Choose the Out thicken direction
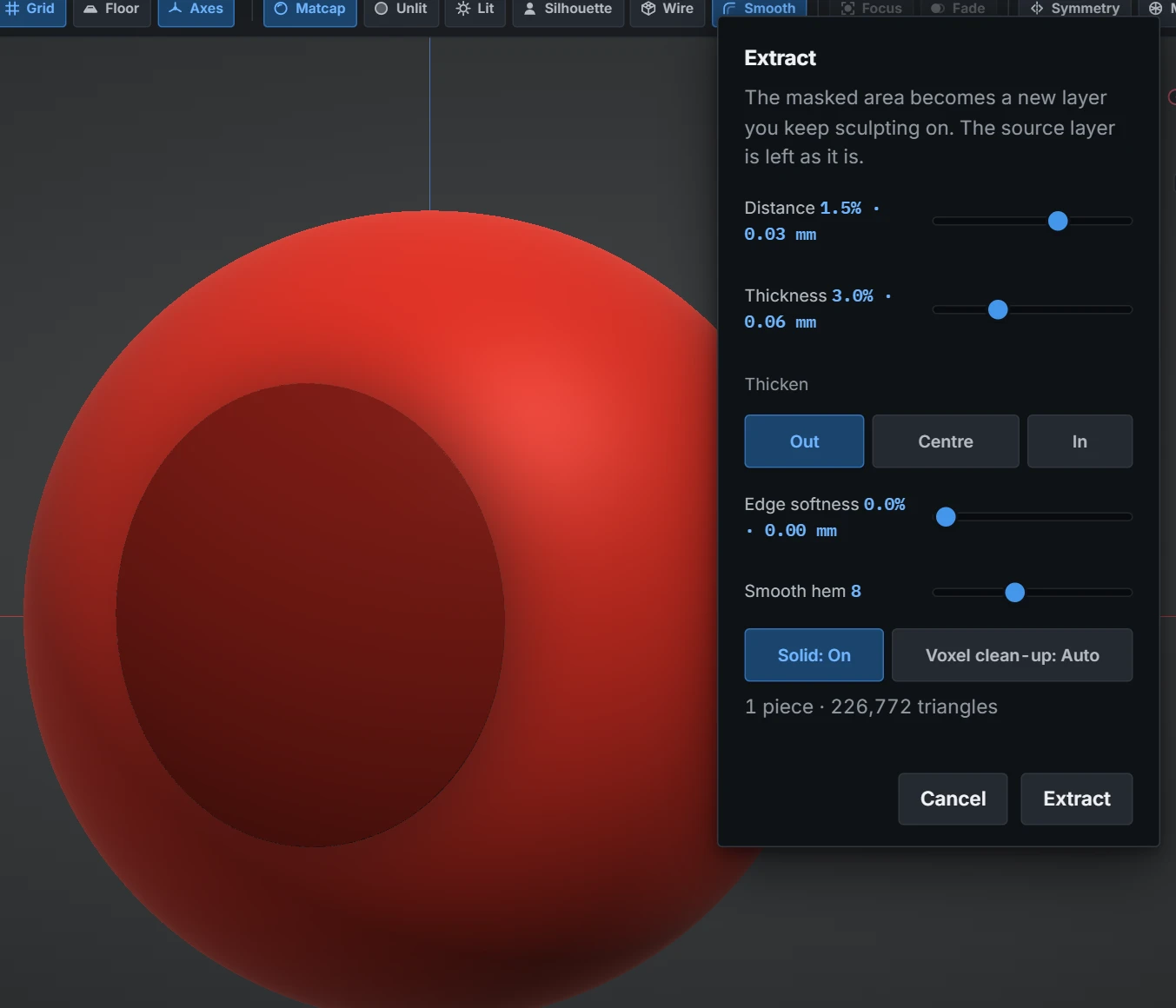This screenshot has height=1008, width=1176. click(x=804, y=441)
